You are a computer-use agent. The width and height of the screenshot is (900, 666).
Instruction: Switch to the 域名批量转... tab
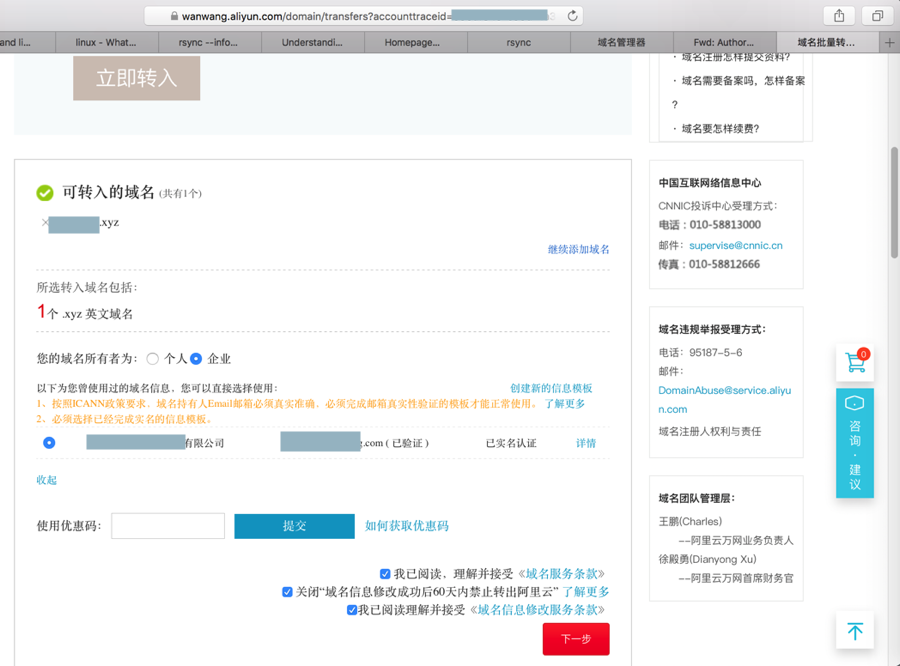coord(827,42)
